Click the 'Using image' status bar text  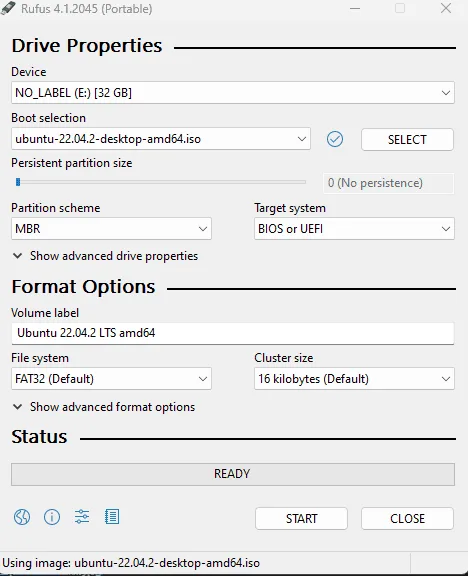coord(131,563)
